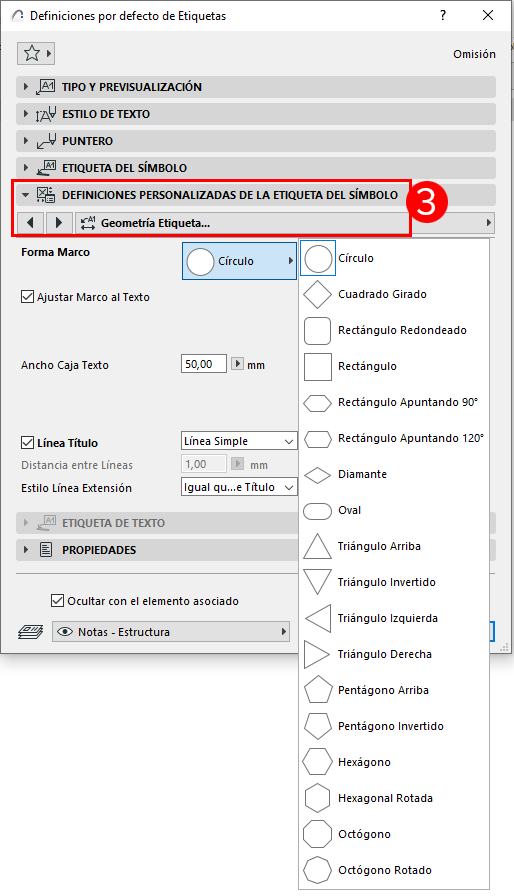The height and width of the screenshot is (896, 514).
Task: Toggle Ajustar Marco al Texto checkbox
Action: tap(27, 297)
